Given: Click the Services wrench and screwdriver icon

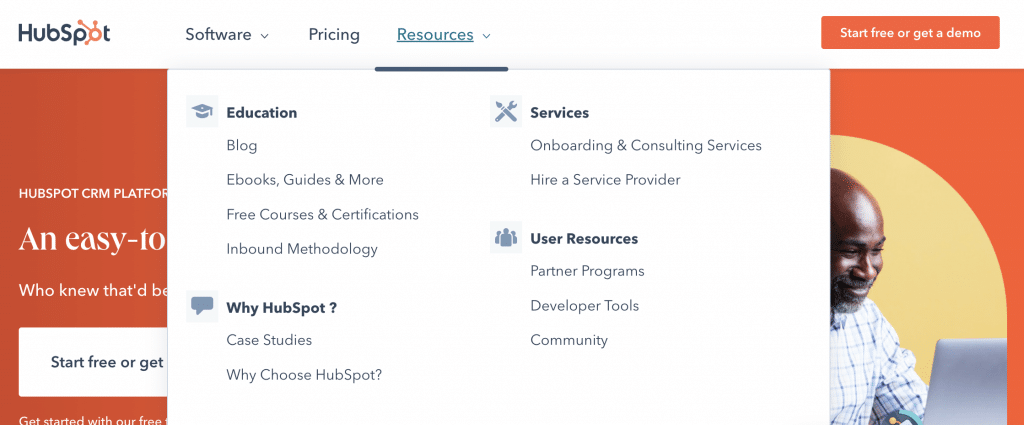Looking at the screenshot, I should pyautogui.click(x=506, y=112).
